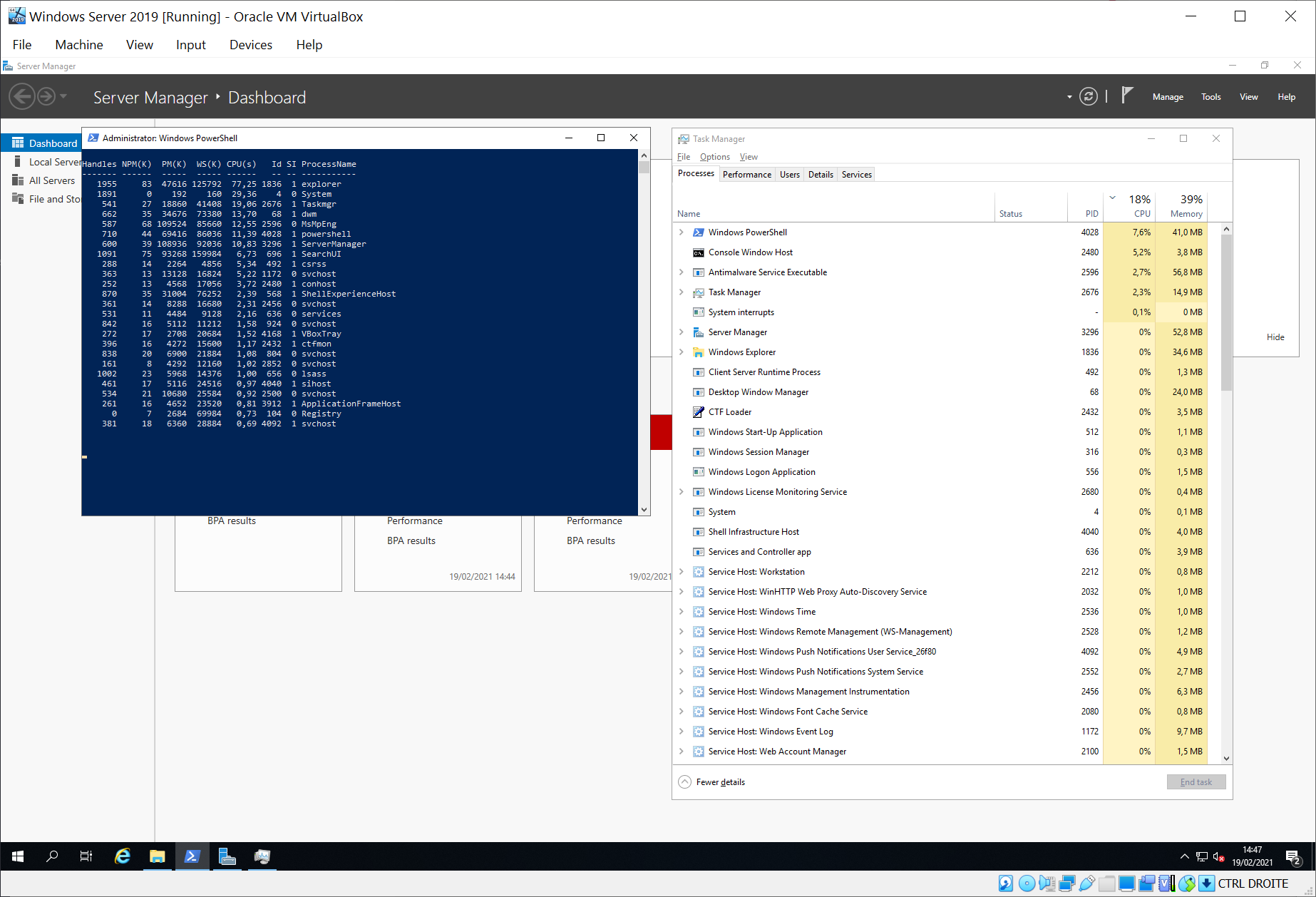
Task: Open File Explorer from the taskbar
Action: tap(157, 856)
